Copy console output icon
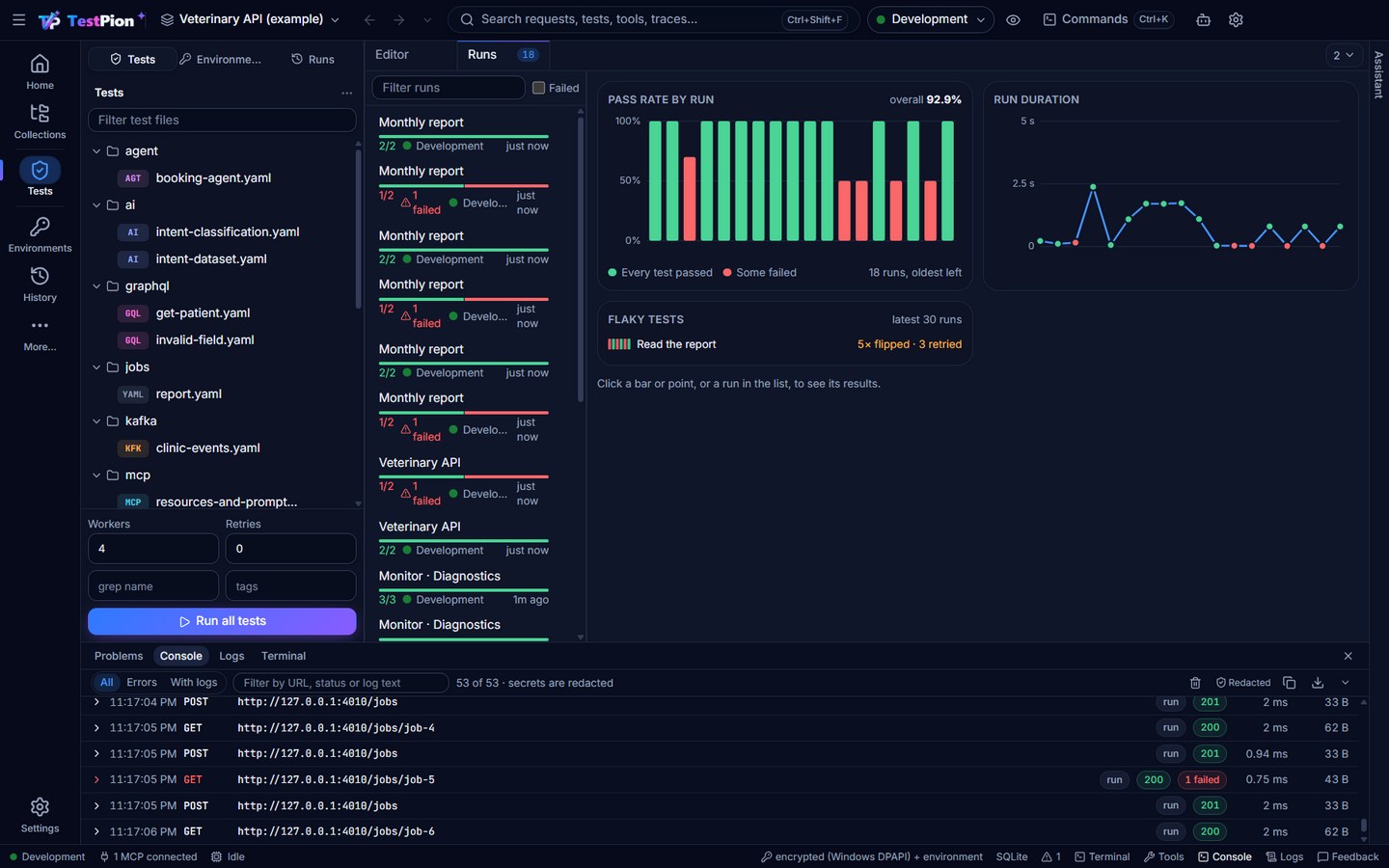 point(1289,683)
